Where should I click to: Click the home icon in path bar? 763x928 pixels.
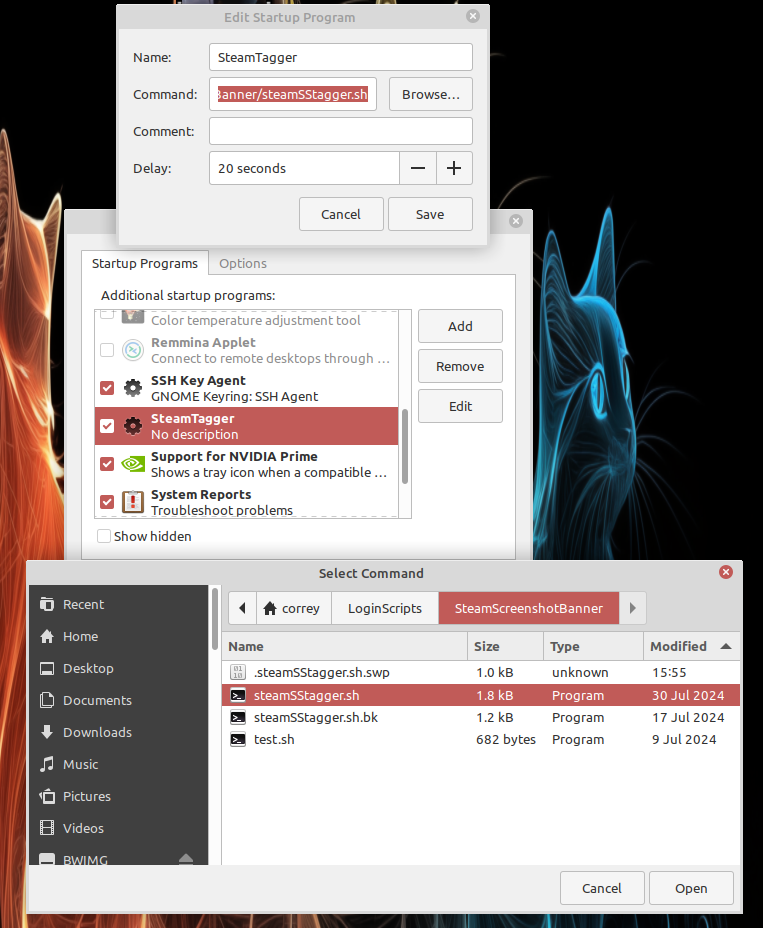pos(269,608)
